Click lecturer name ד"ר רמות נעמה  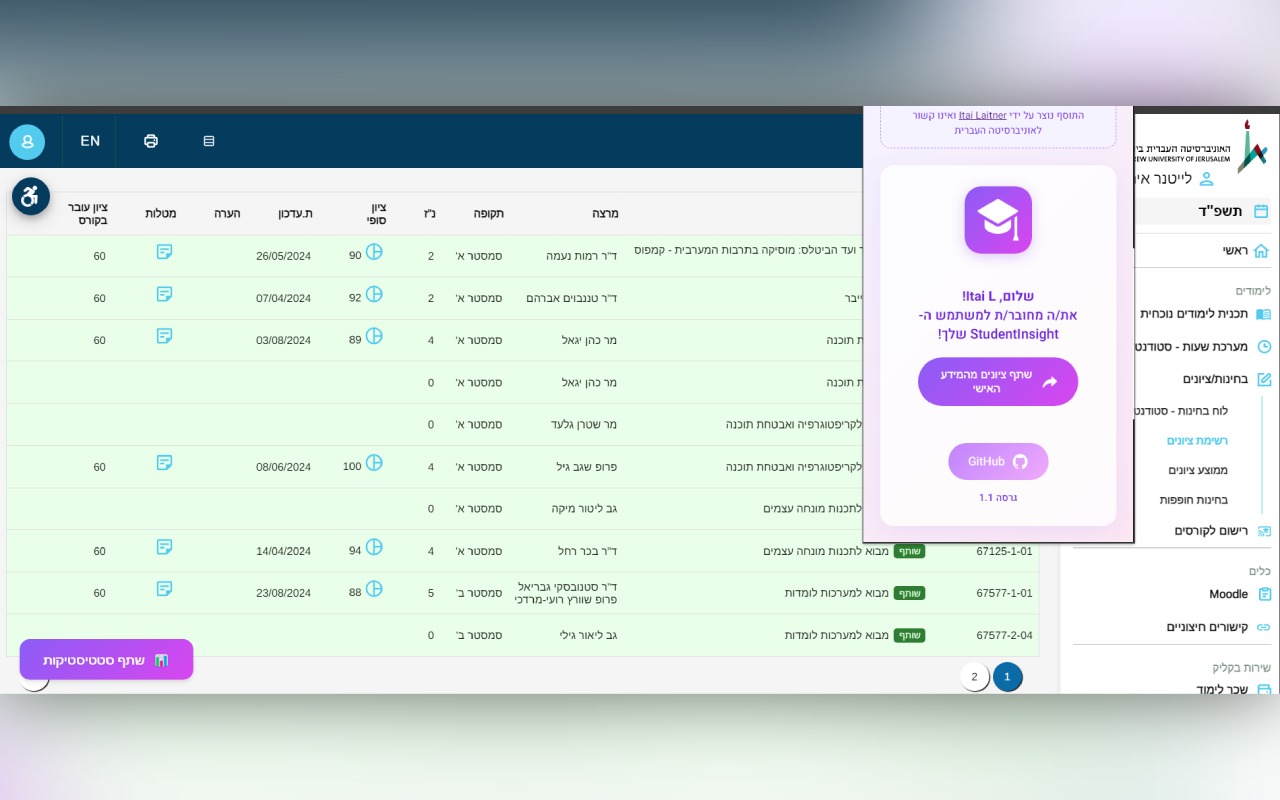click(x=581, y=256)
